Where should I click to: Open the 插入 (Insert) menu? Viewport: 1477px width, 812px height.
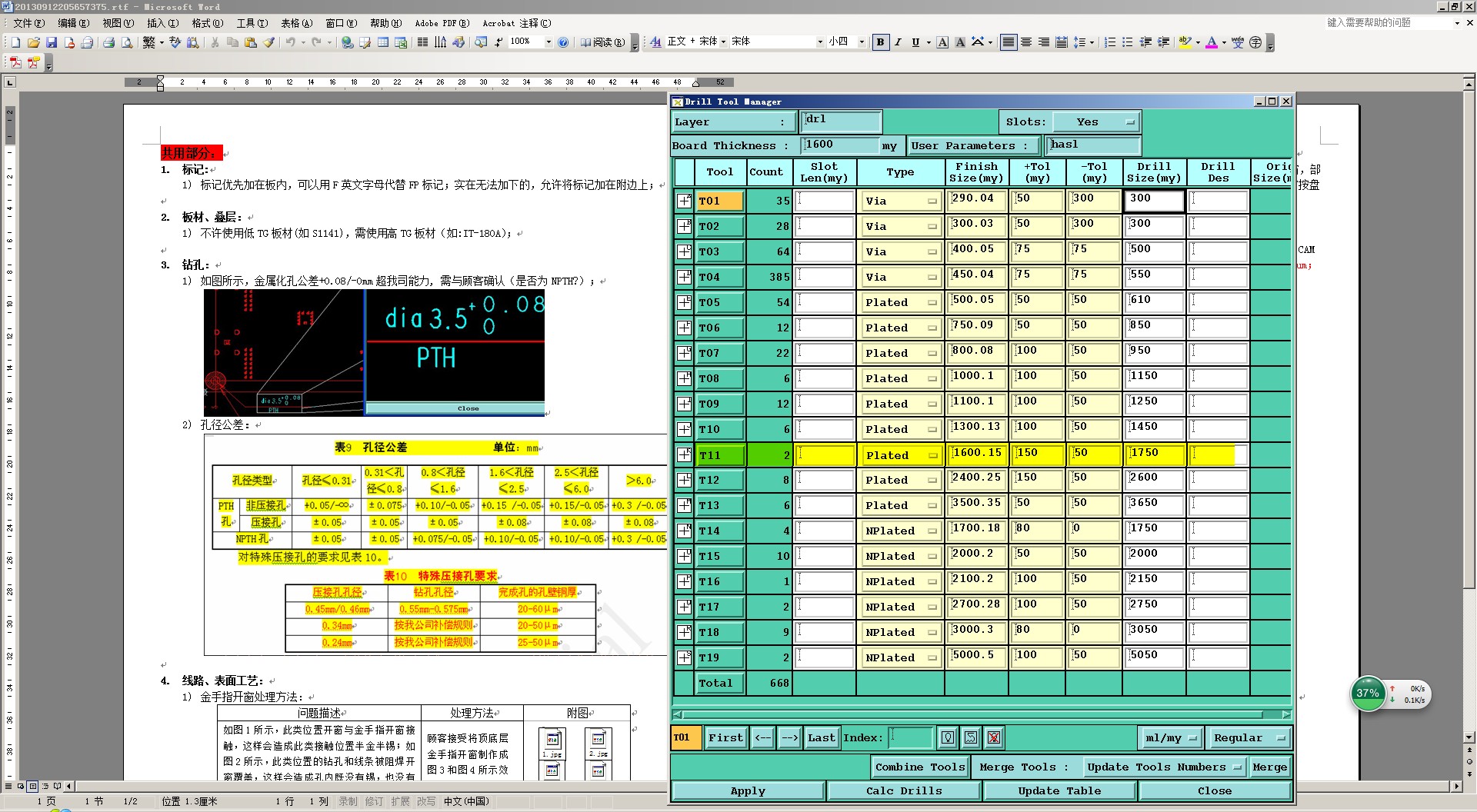pyautogui.click(x=162, y=23)
